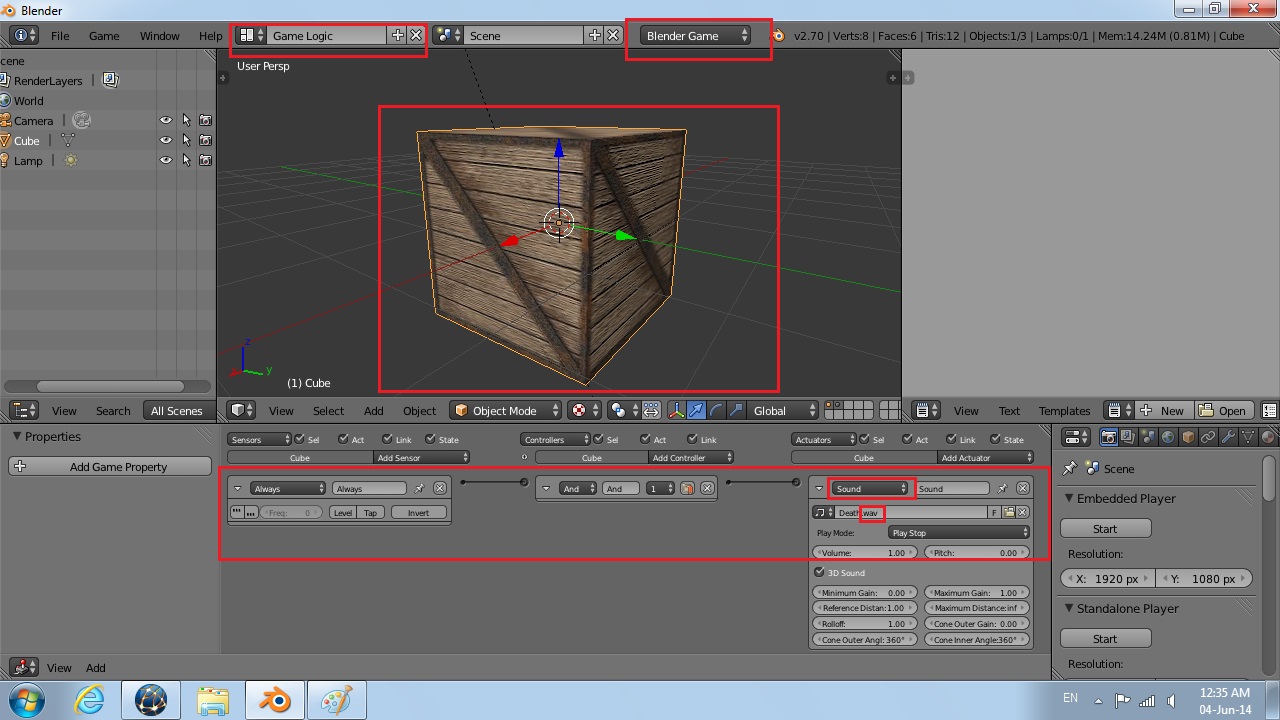1280x720 pixels.
Task: Open the Sensors show options dropdown
Action: point(259,439)
